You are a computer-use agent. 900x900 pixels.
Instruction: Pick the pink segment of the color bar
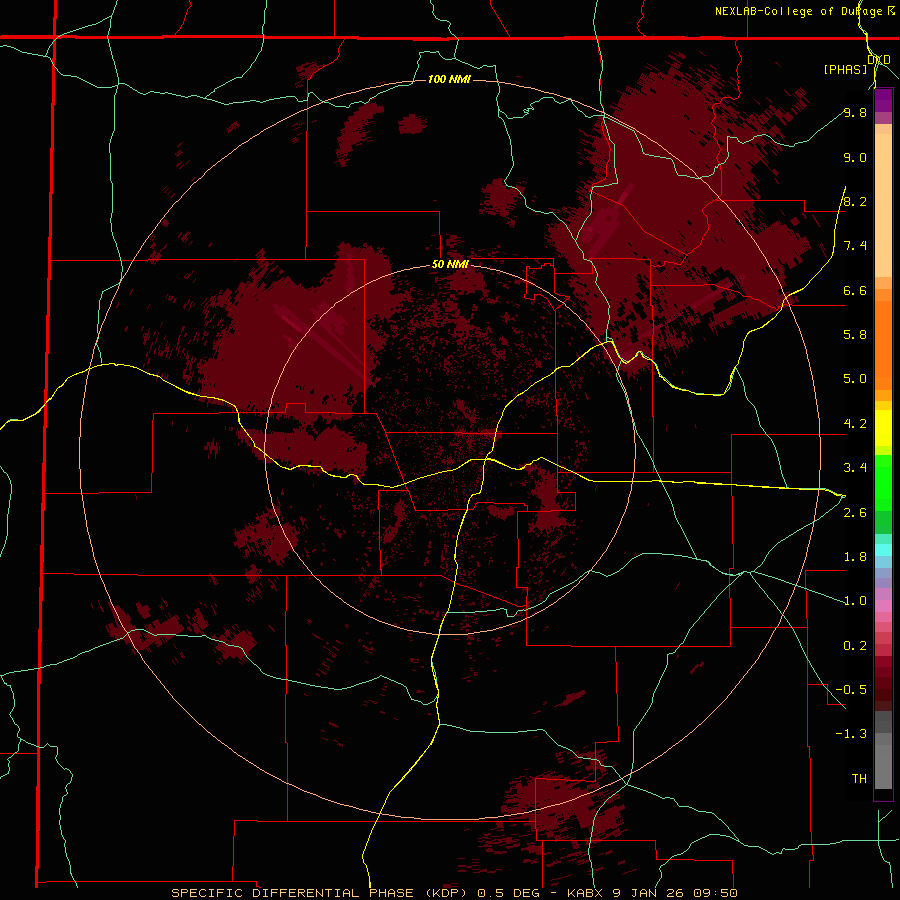(x=883, y=606)
